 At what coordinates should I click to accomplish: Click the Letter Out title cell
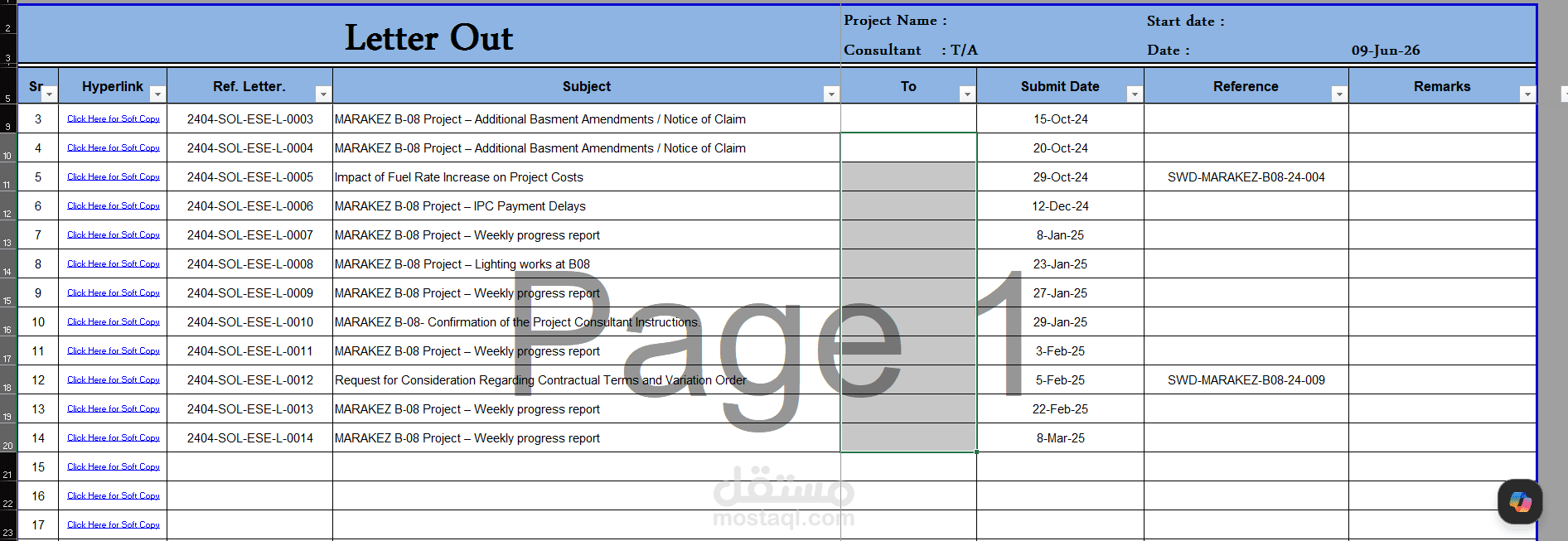pyautogui.click(x=429, y=36)
